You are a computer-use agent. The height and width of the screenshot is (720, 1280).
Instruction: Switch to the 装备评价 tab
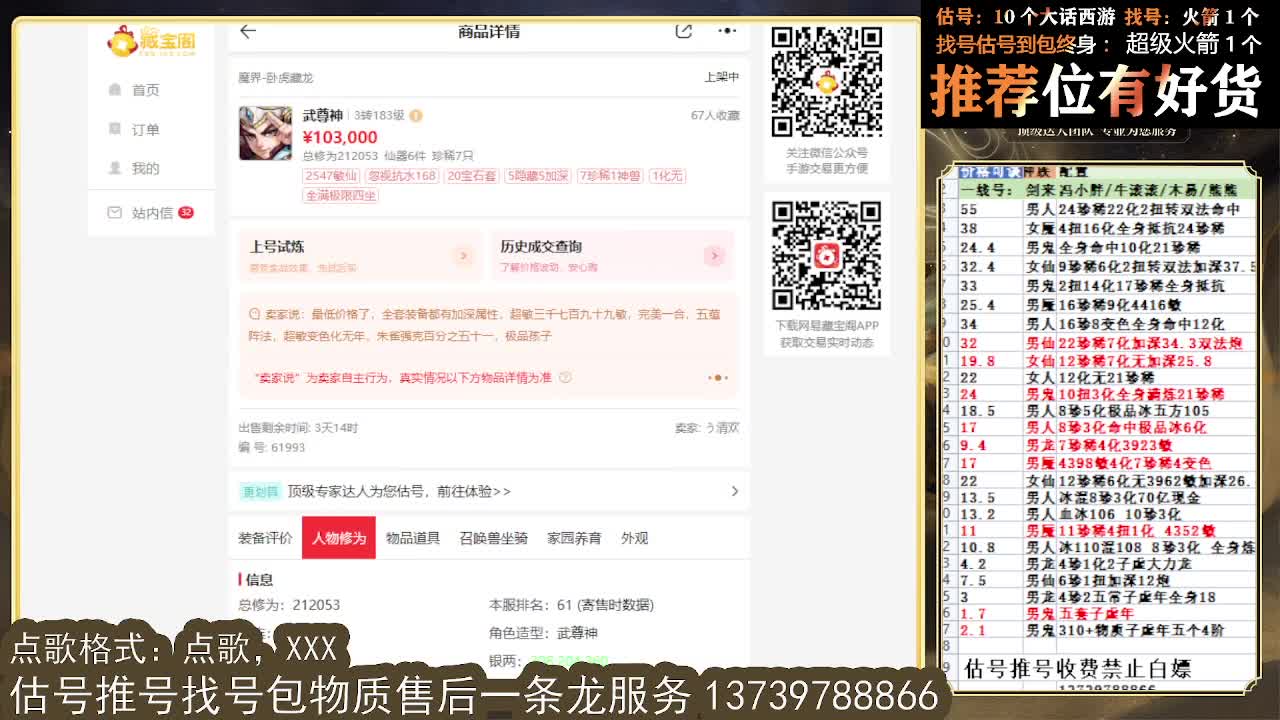(x=268, y=537)
